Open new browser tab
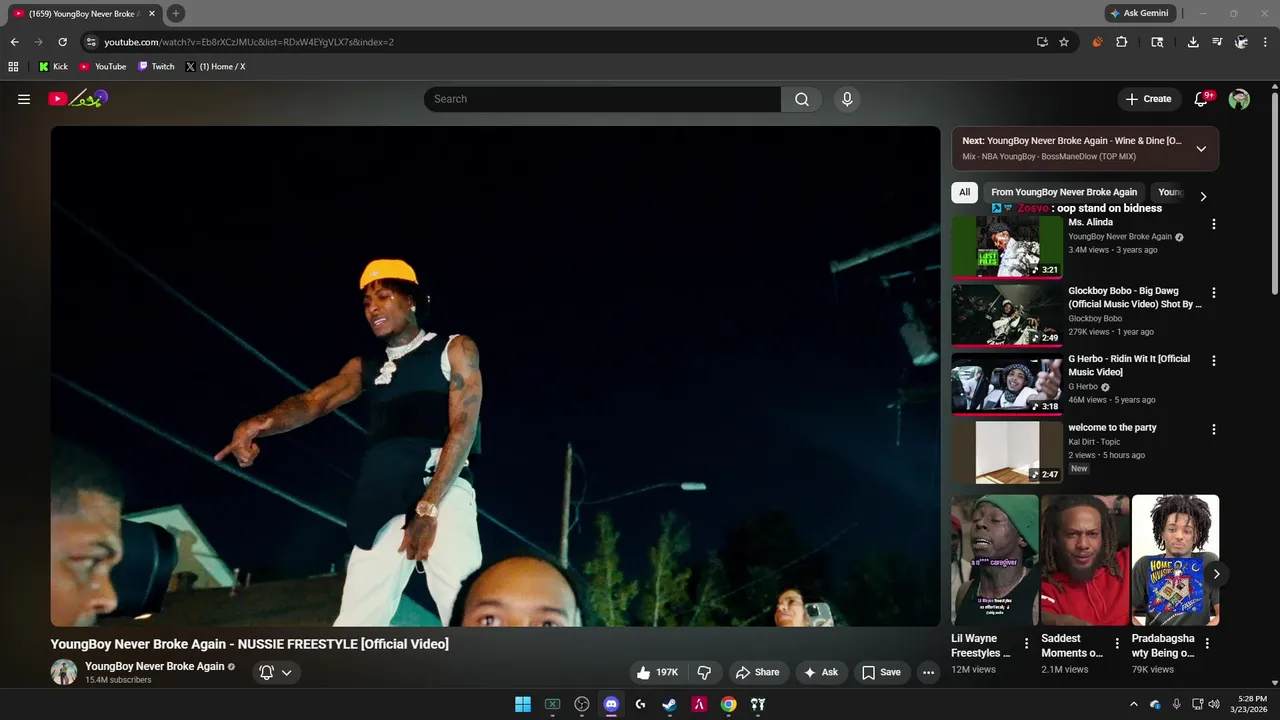The height and width of the screenshot is (720, 1280). coord(176,13)
